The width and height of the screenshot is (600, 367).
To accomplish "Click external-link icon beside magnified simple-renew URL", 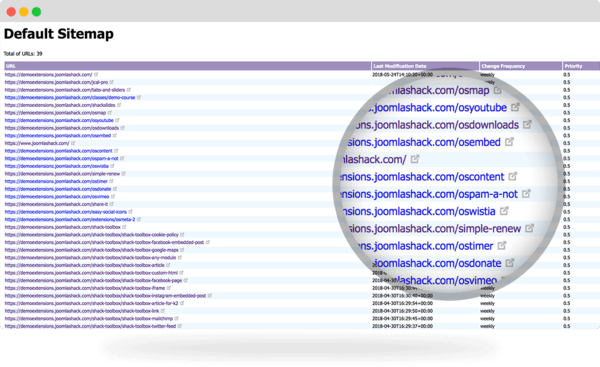I will [x=529, y=228].
